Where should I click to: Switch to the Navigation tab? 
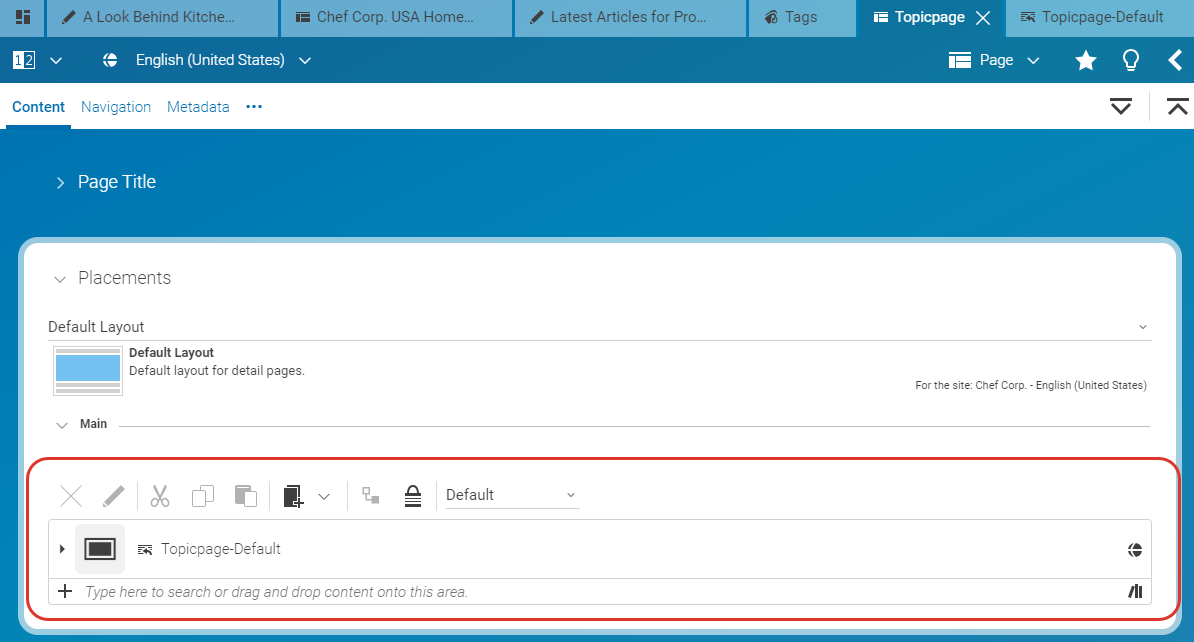(x=116, y=106)
